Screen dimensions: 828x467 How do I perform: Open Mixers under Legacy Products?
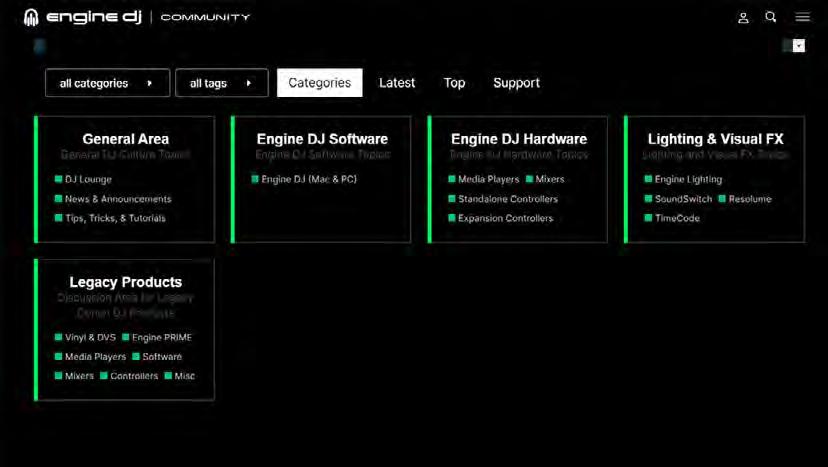pyautogui.click(x=74, y=376)
